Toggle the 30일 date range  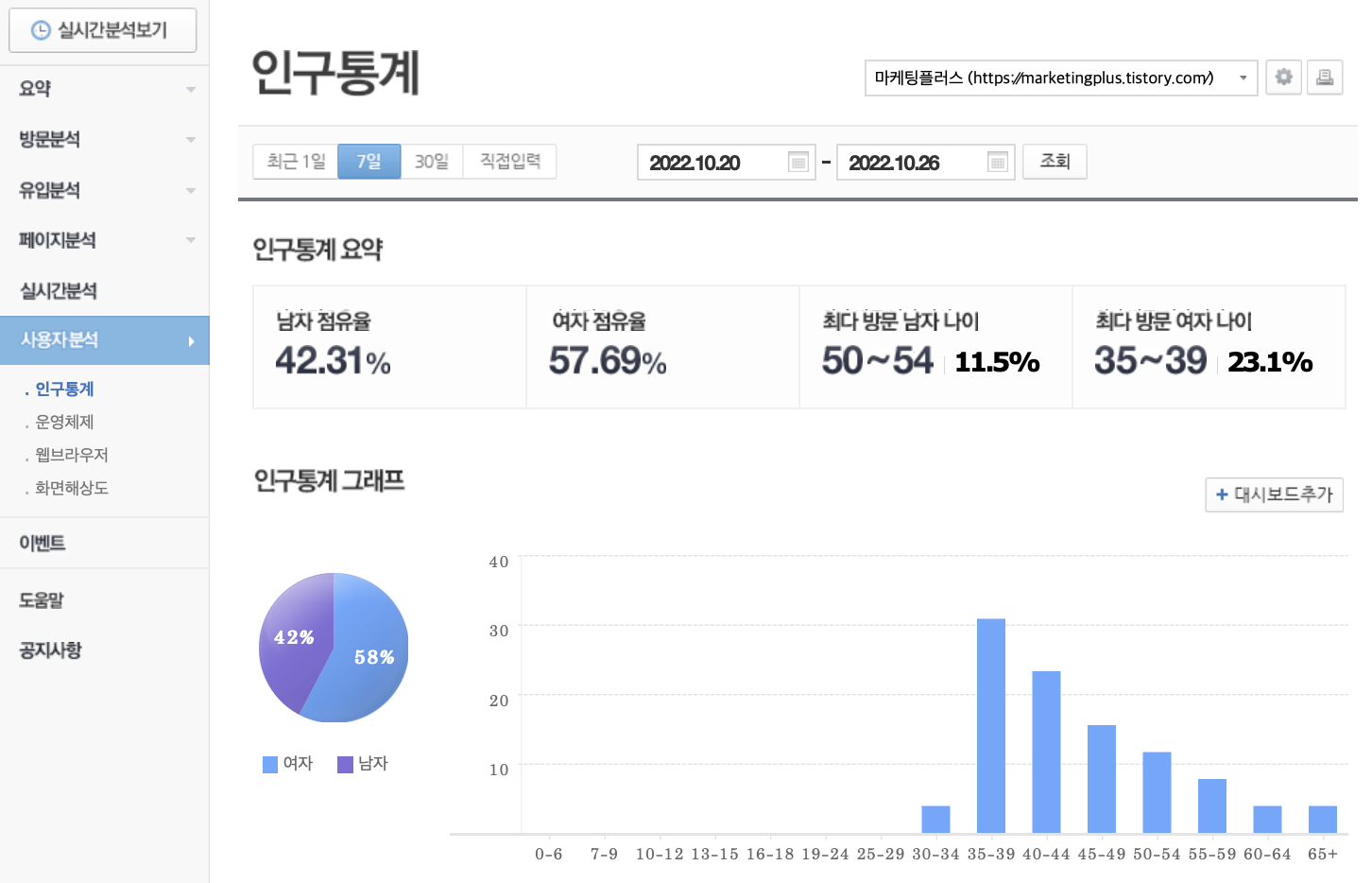coord(431,161)
